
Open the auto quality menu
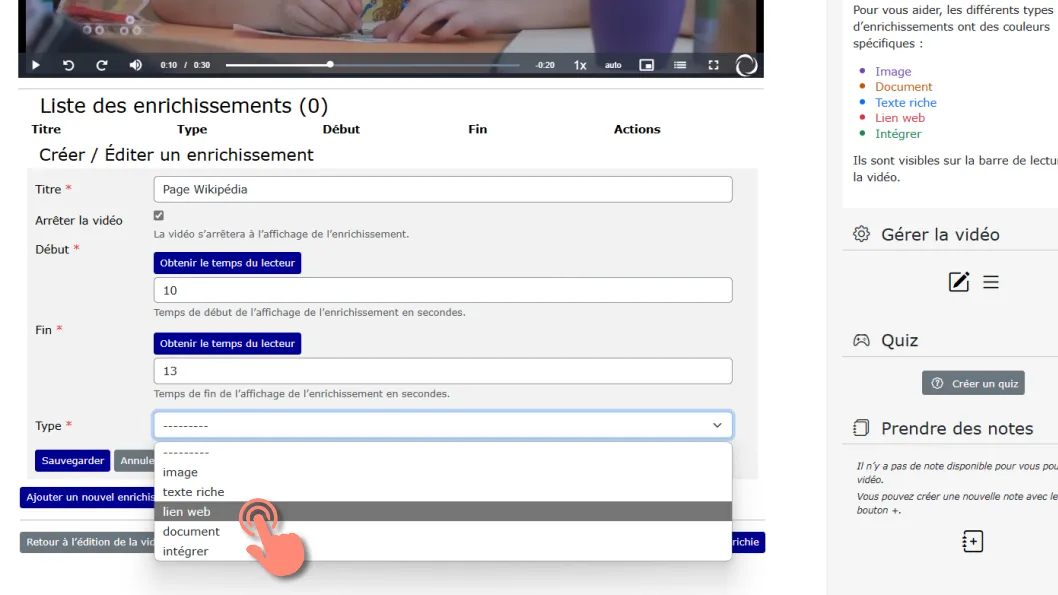point(613,65)
